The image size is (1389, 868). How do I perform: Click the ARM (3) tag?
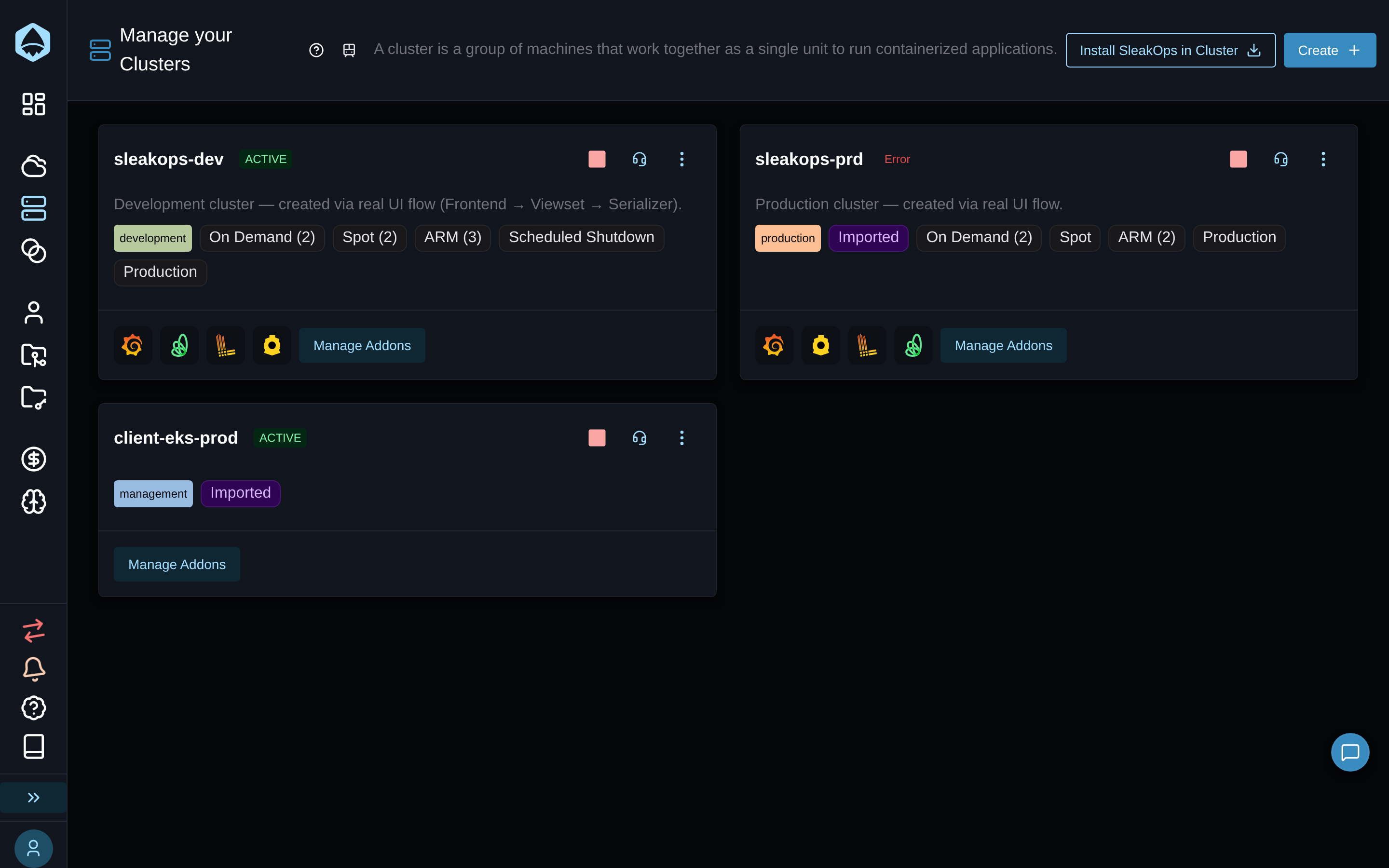pos(453,238)
